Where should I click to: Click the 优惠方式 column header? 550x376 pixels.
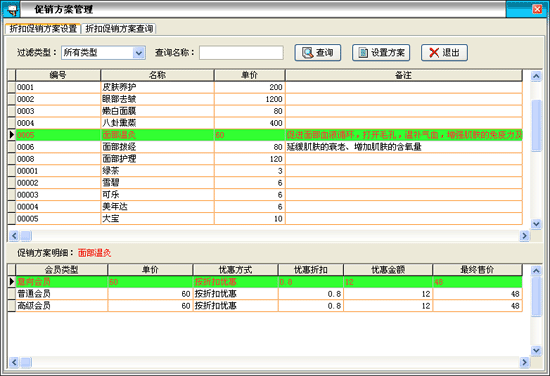[235, 270]
